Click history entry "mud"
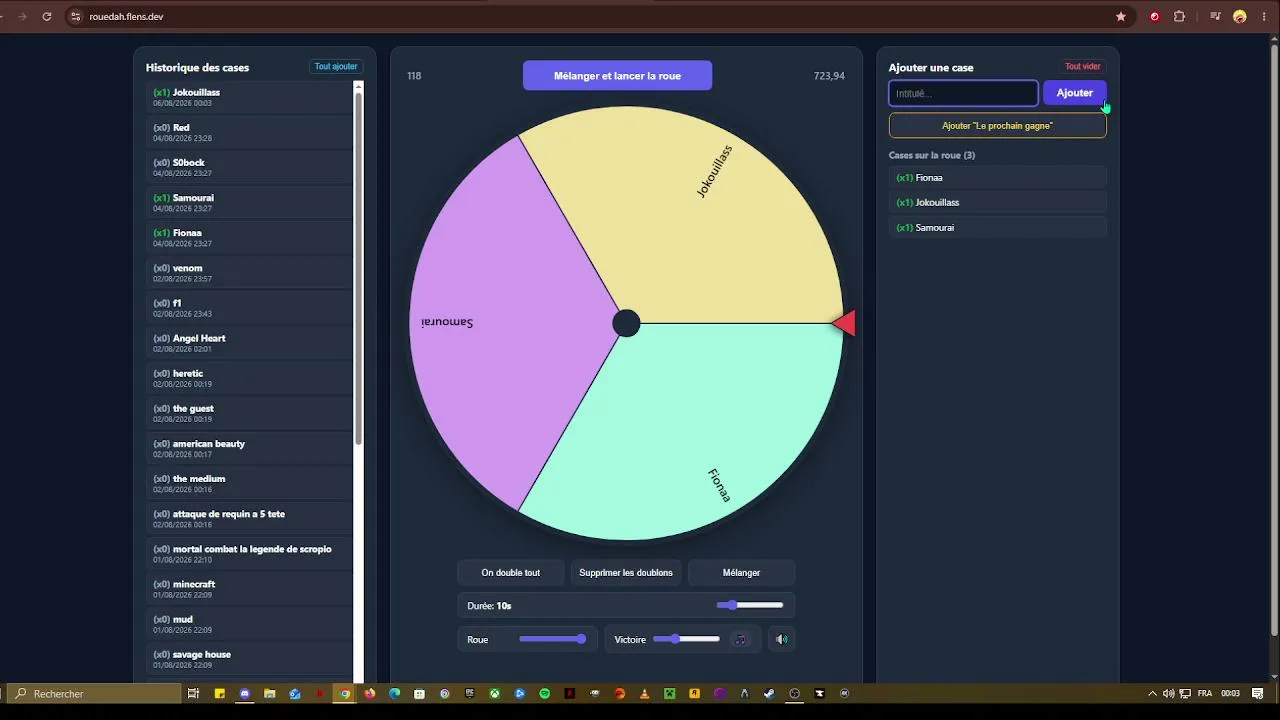Viewport: 1280px width, 720px height. (x=249, y=624)
